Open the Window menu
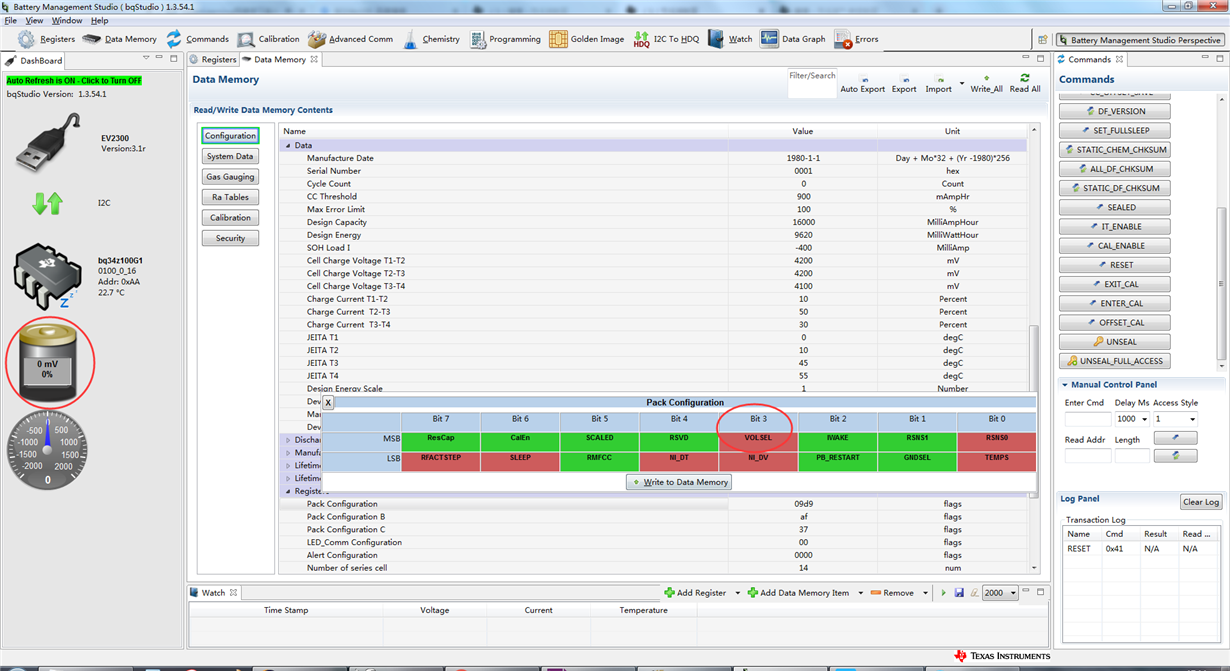1230x671 pixels. click(x=67, y=20)
